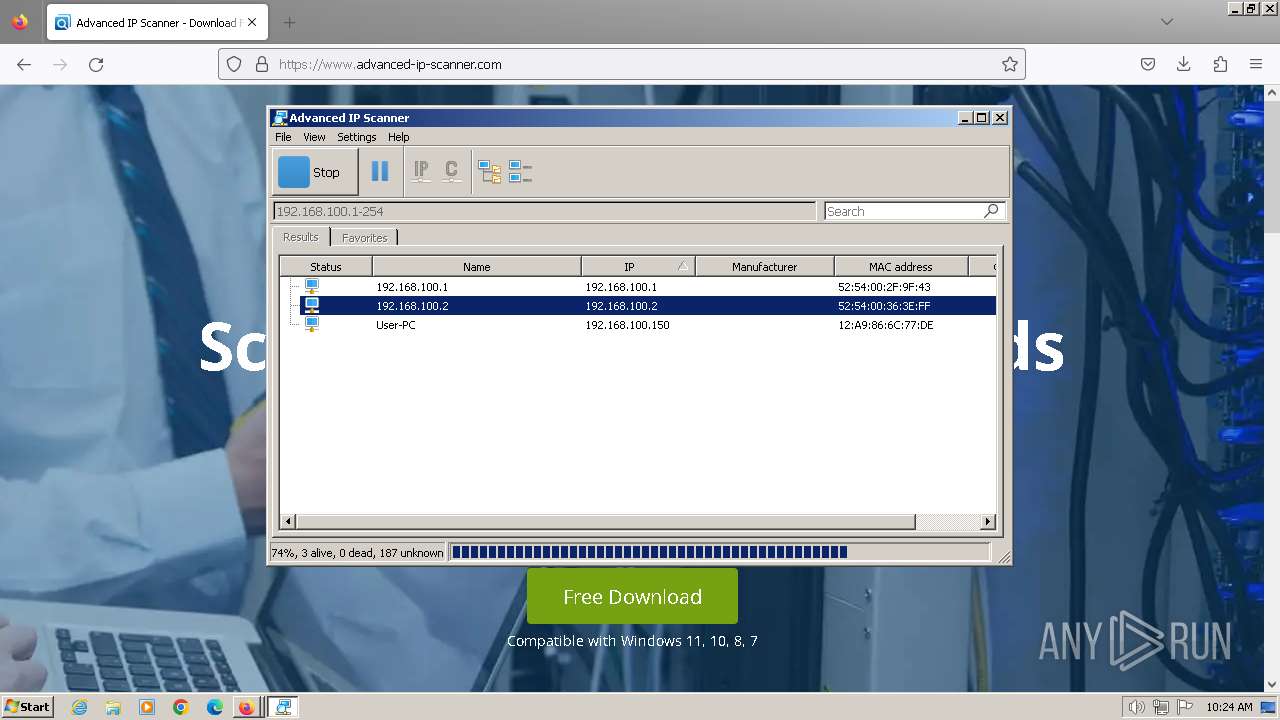Sort by IP column header arrow
This screenshot has width=1280, height=720.
[683, 267]
